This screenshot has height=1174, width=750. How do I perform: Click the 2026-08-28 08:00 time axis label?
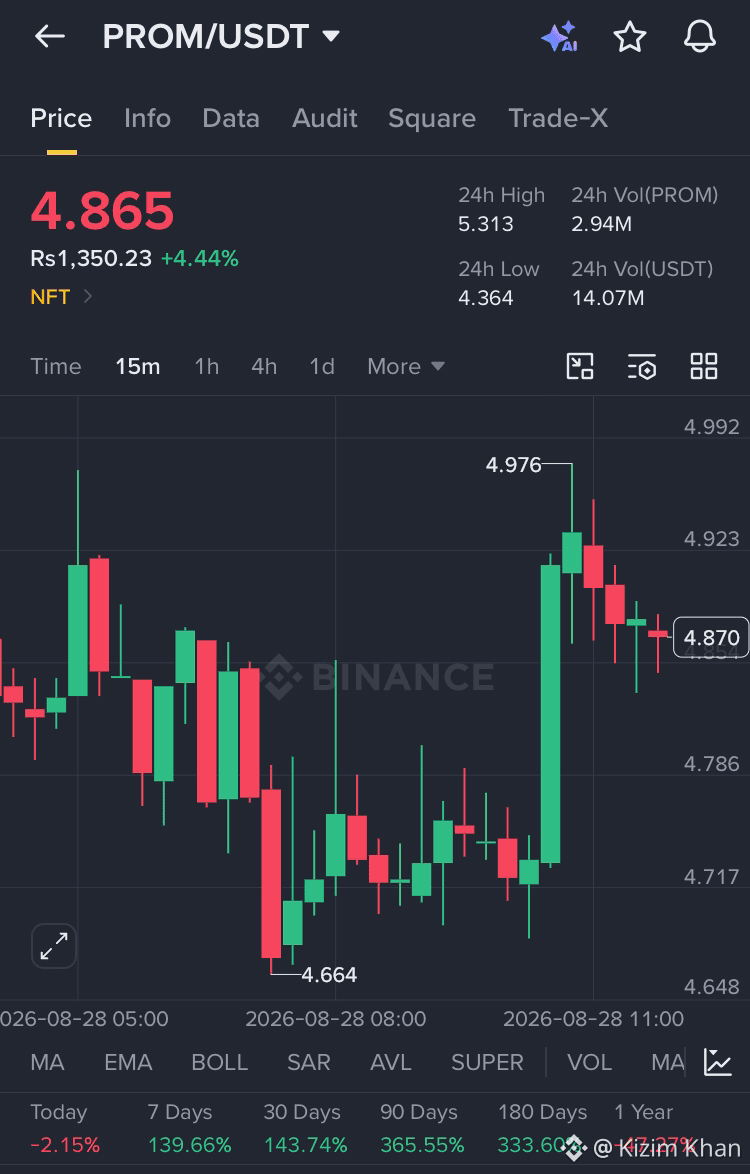pos(335,1018)
